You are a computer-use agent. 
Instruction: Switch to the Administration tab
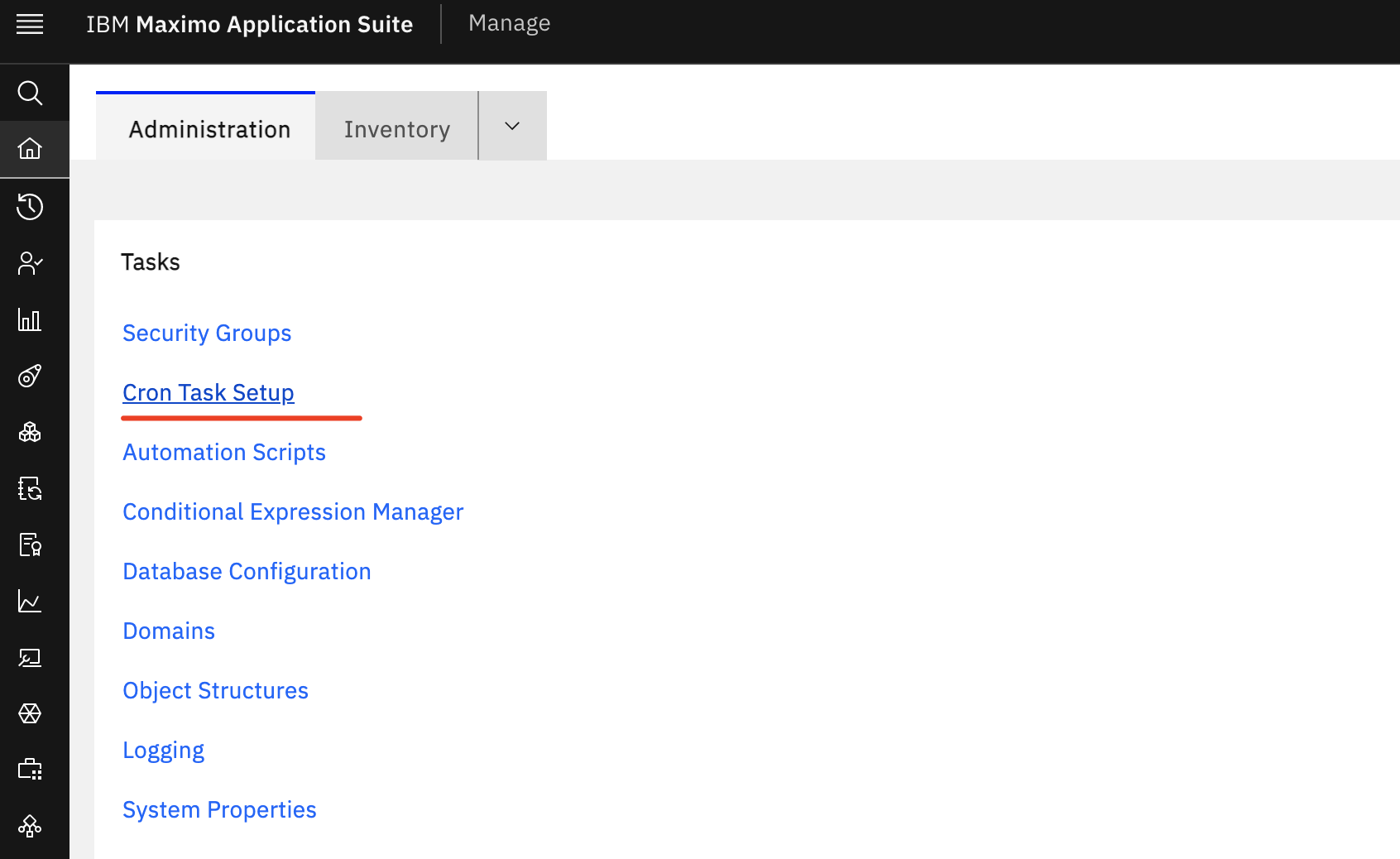point(205,126)
